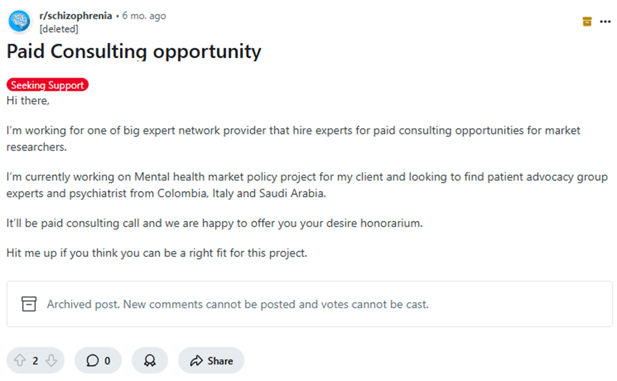Click the Hit me up closing sentence
Screen dimensions: 617x381
[157, 253]
